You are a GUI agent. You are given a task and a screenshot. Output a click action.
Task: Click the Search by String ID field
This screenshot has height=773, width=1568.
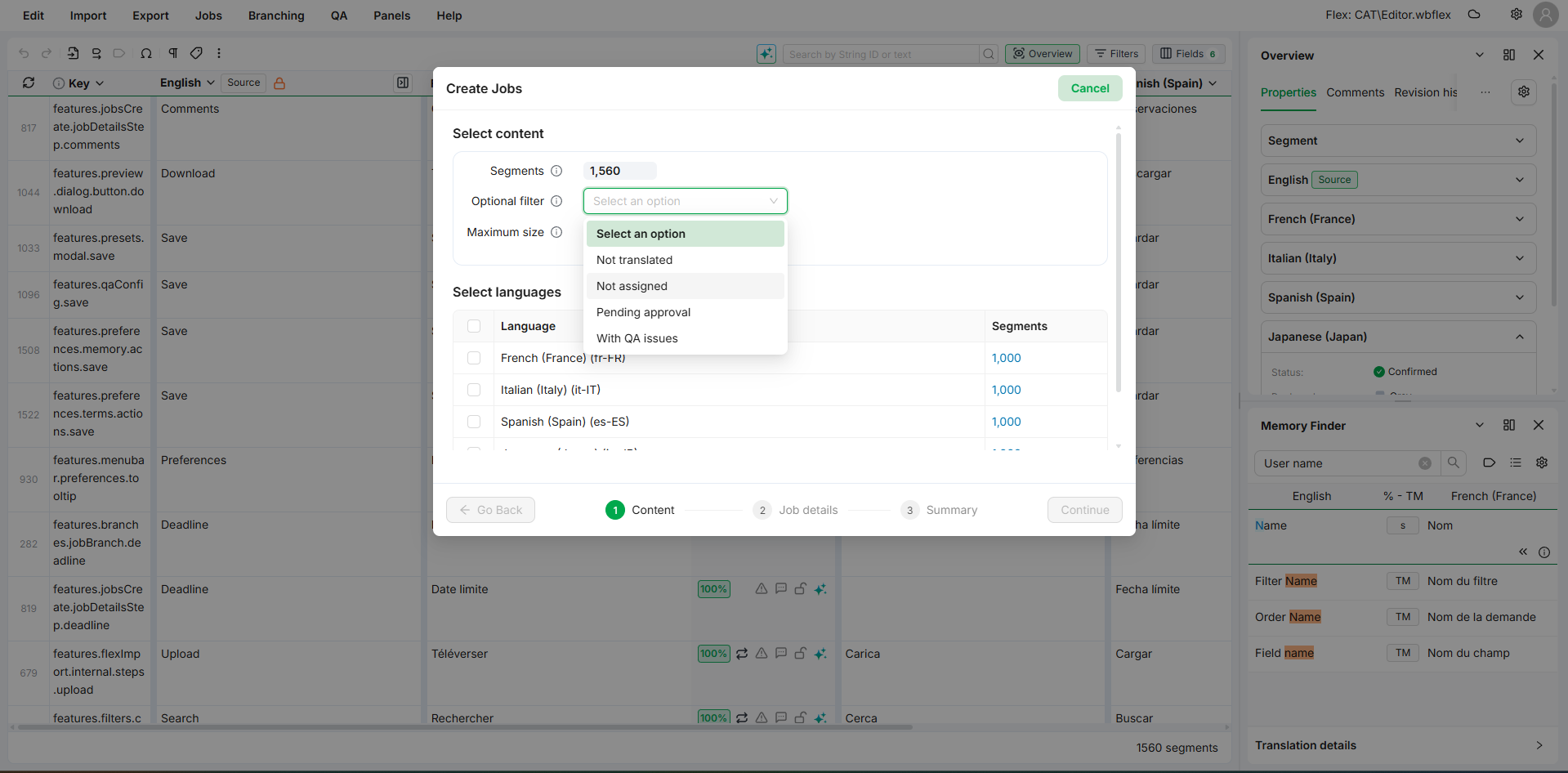pos(880,54)
